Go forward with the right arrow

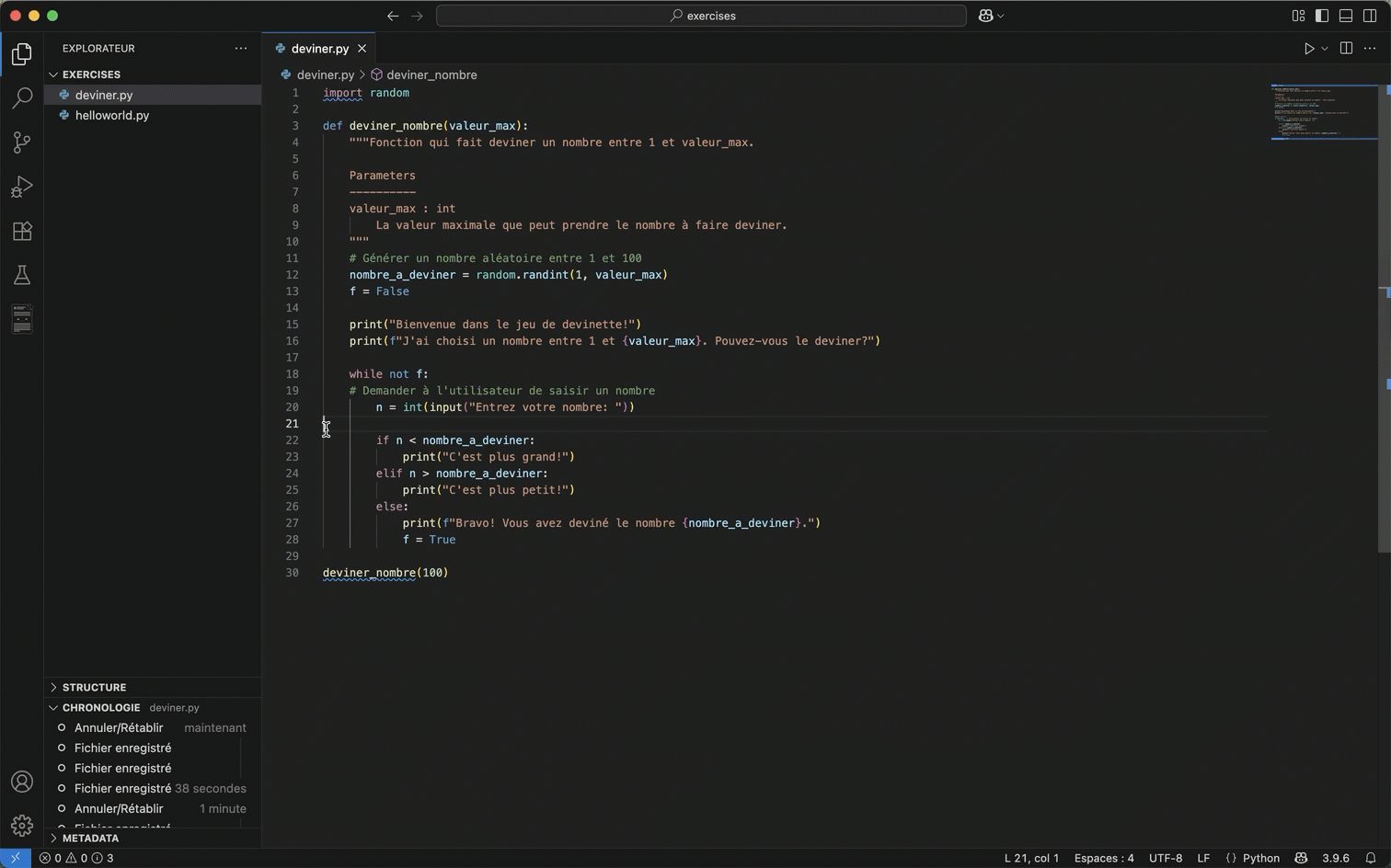tap(417, 16)
